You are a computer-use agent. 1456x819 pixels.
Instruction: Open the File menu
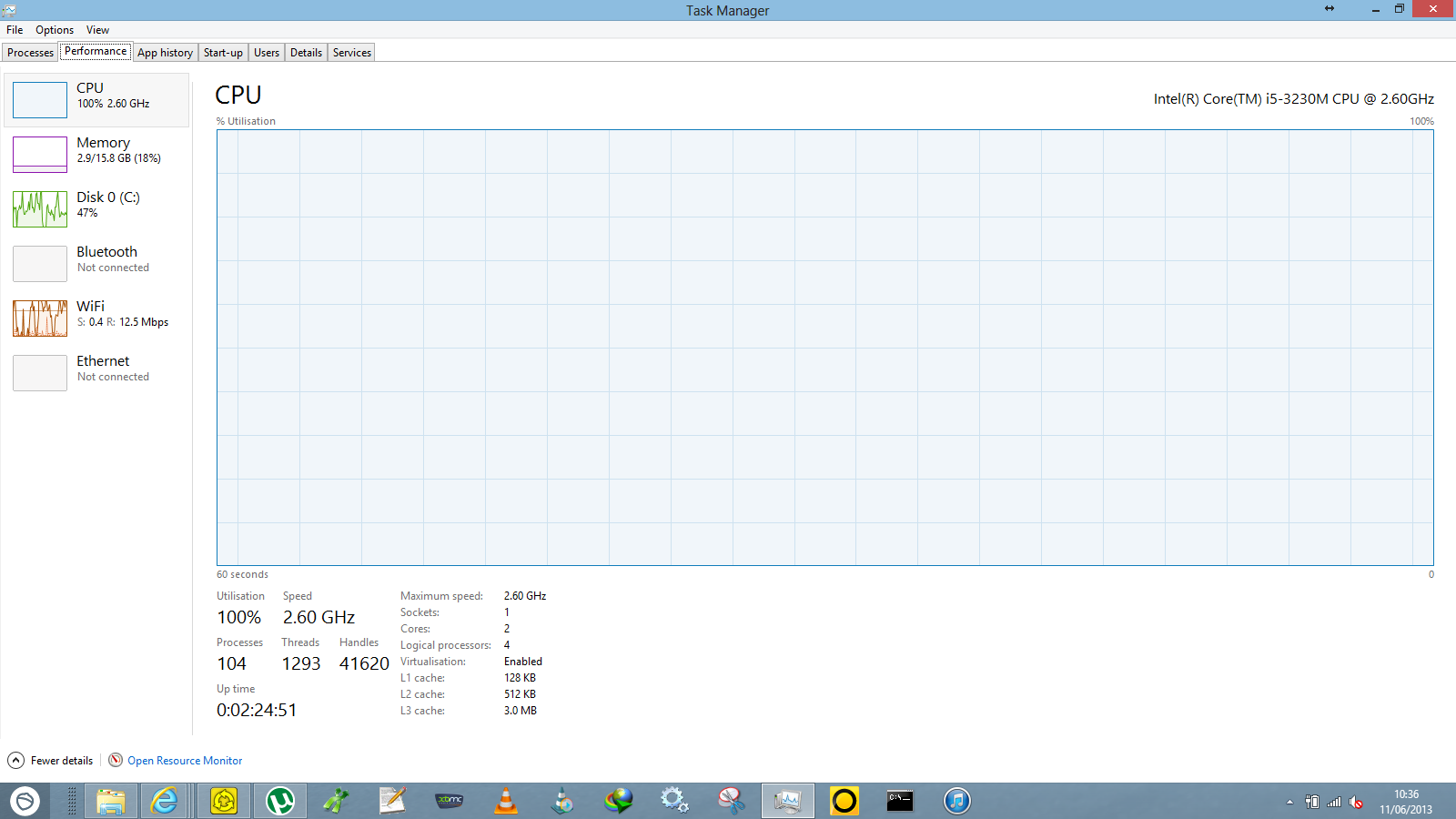pos(15,30)
